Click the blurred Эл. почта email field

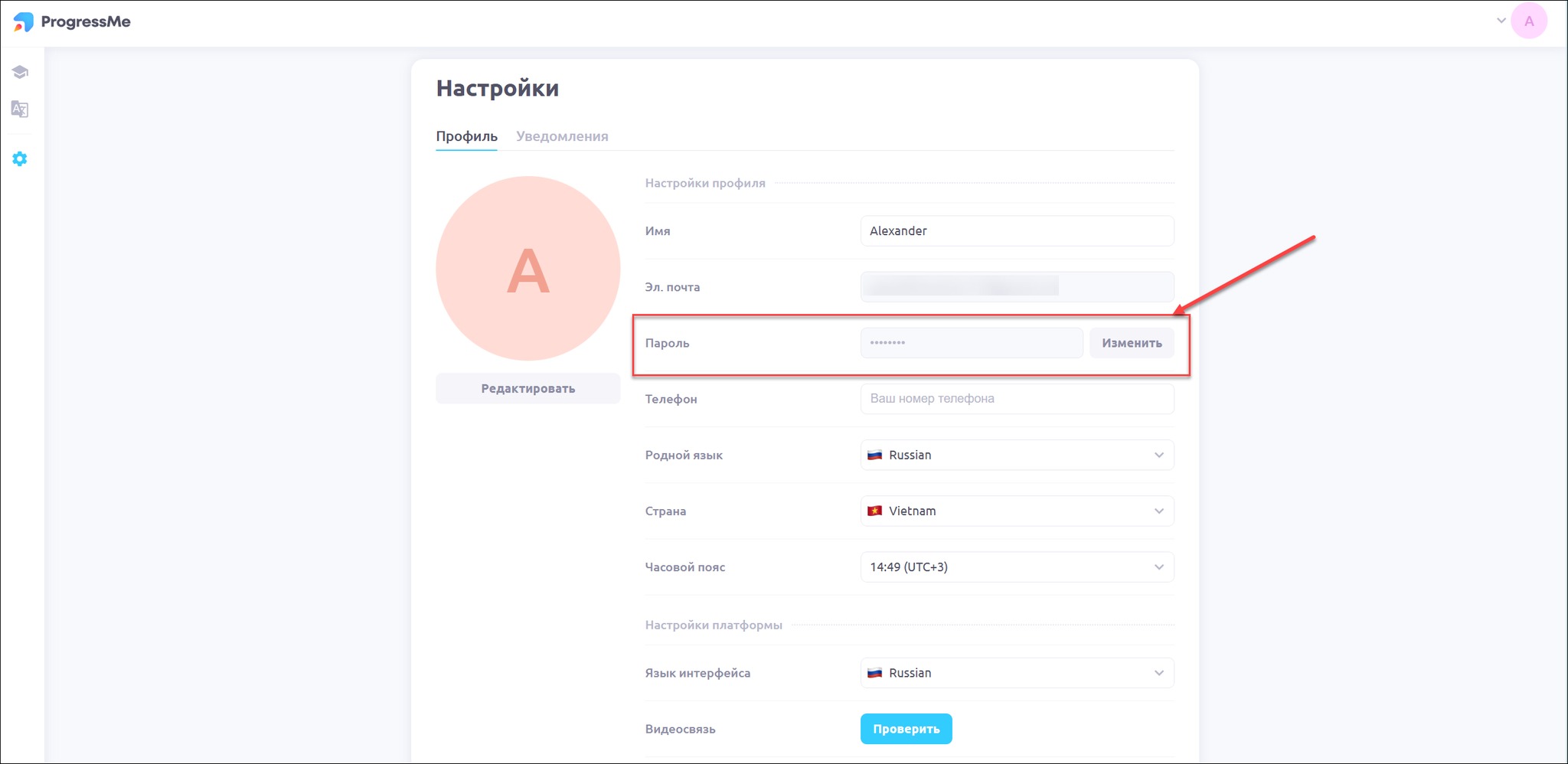1017,287
